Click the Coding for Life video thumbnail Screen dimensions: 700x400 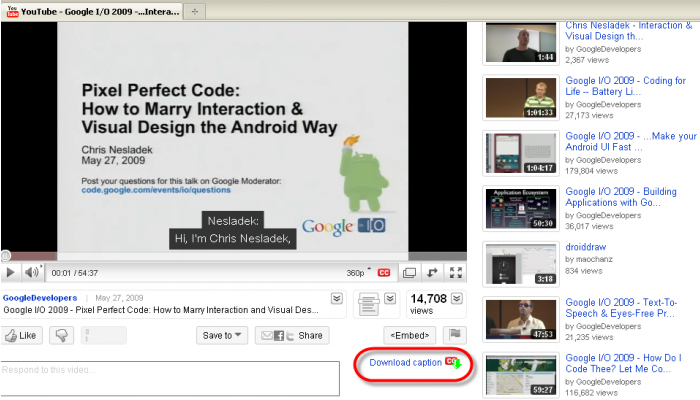click(x=521, y=98)
